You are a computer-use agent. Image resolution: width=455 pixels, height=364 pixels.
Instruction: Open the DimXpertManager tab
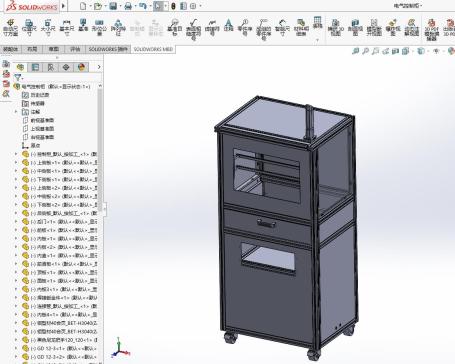click(66, 67)
